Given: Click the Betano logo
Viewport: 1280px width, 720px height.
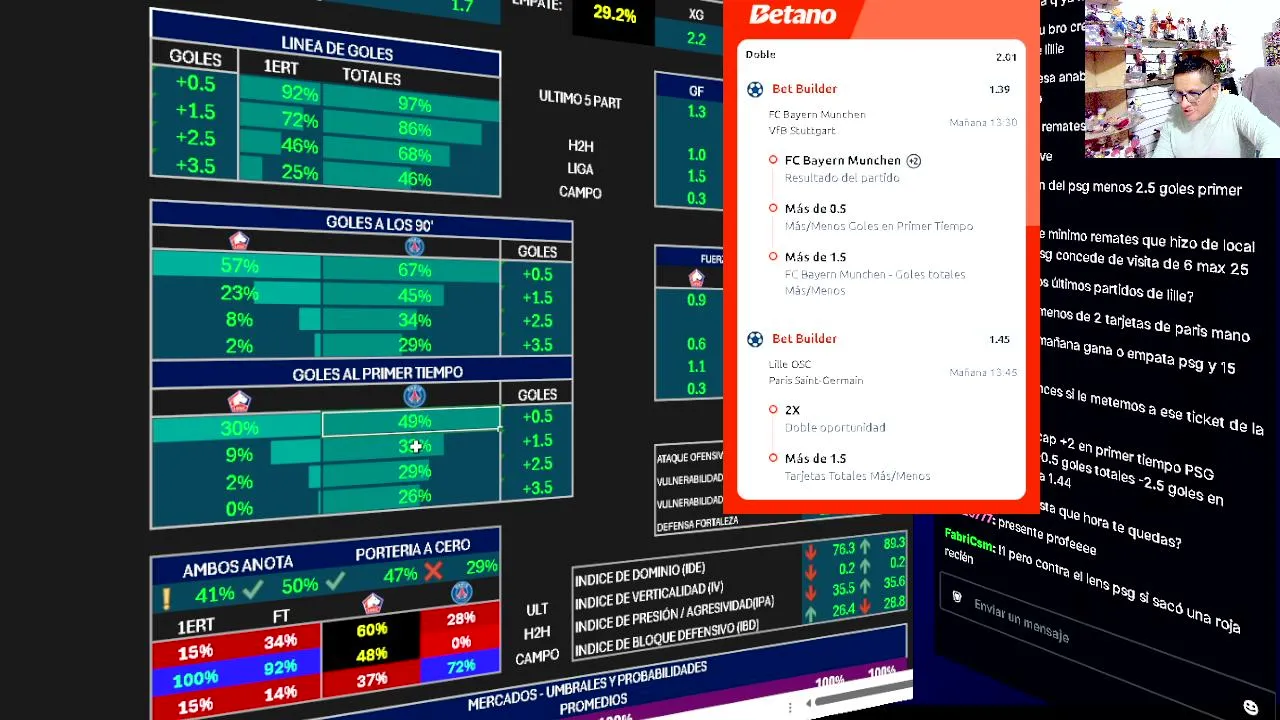Looking at the screenshot, I should (792, 14).
